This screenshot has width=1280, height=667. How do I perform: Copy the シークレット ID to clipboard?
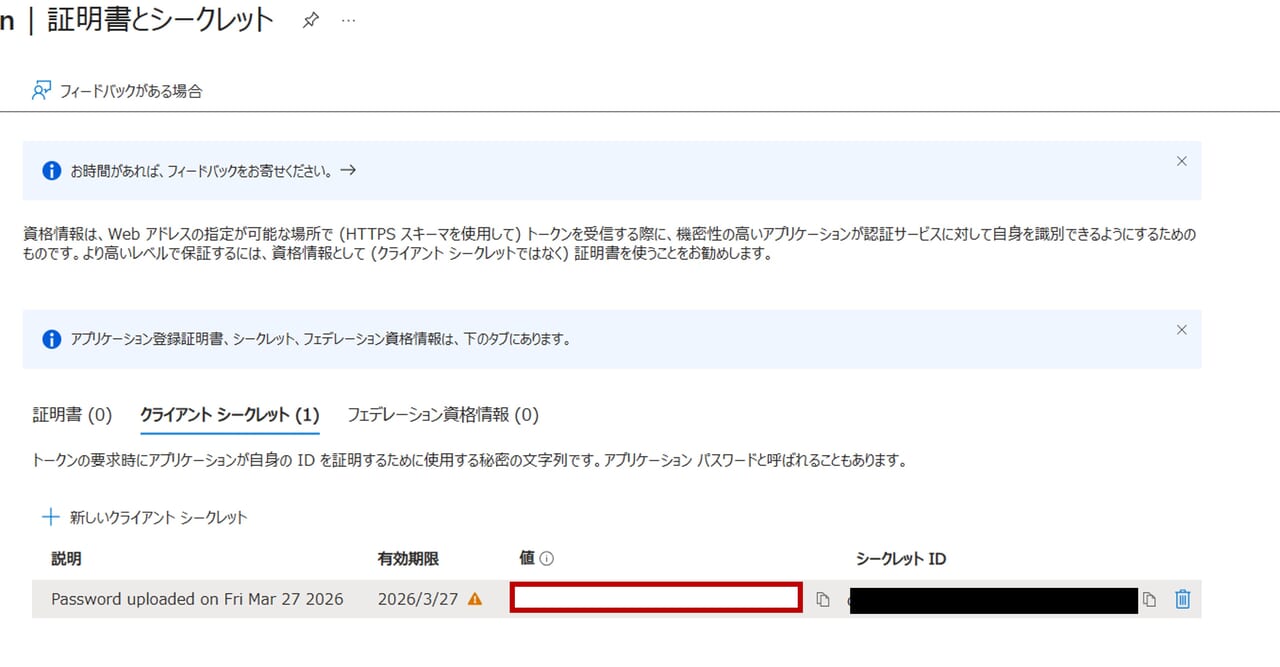coord(1150,600)
